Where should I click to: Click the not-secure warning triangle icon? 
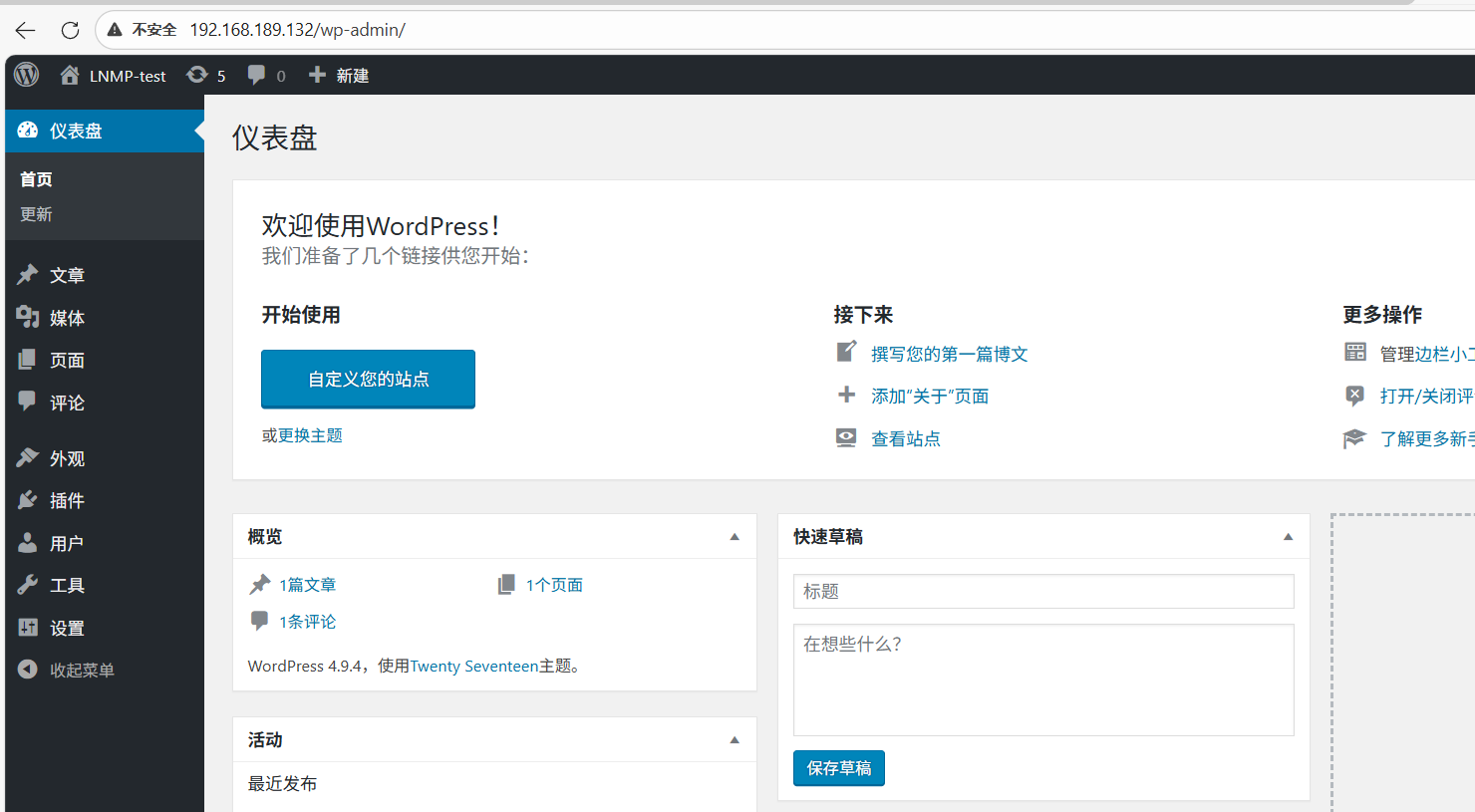[115, 30]
